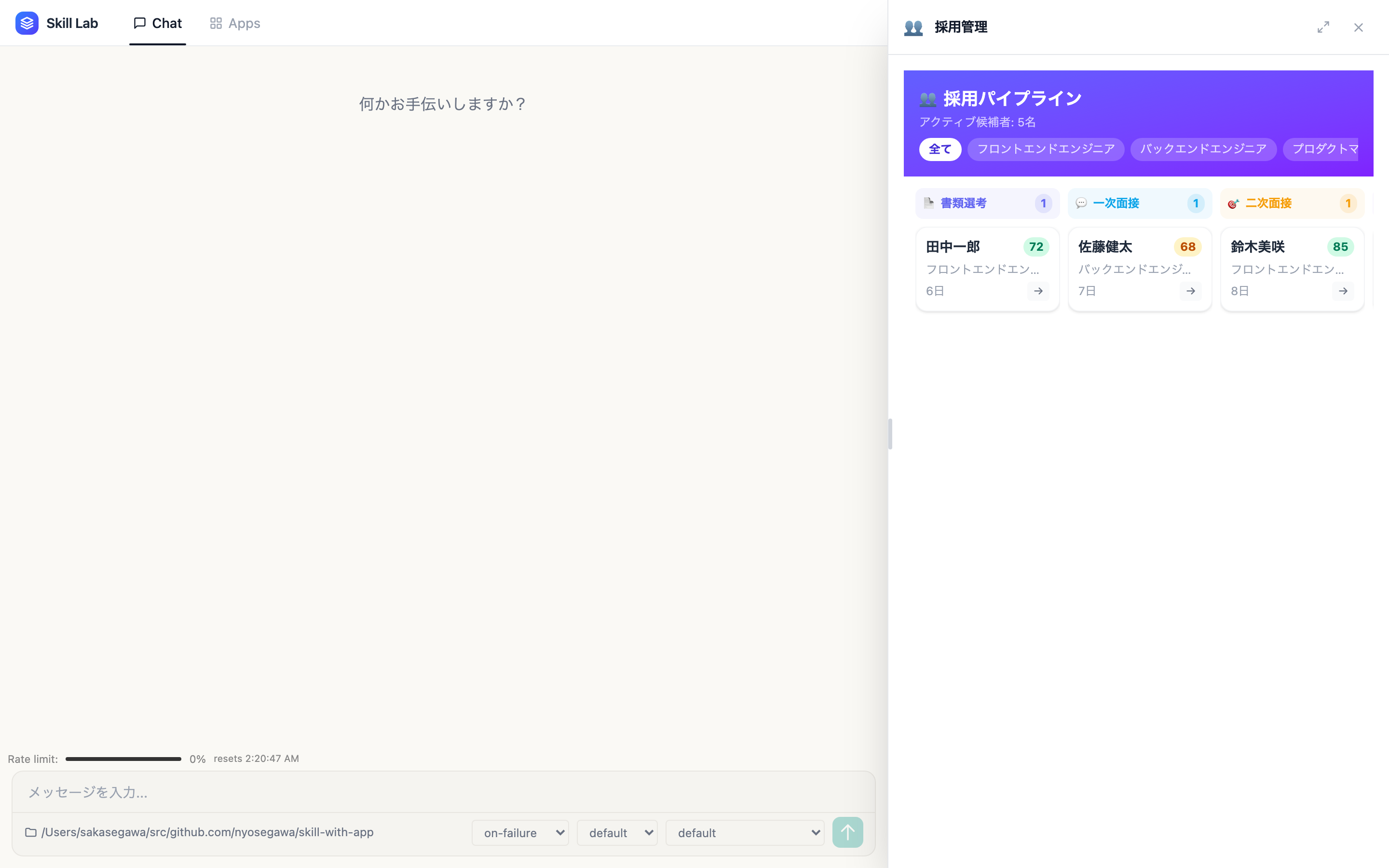Open 田中一郎's candidate details arrow
This screenshot has height=868, width=1389.
(x=1038, y=291)
